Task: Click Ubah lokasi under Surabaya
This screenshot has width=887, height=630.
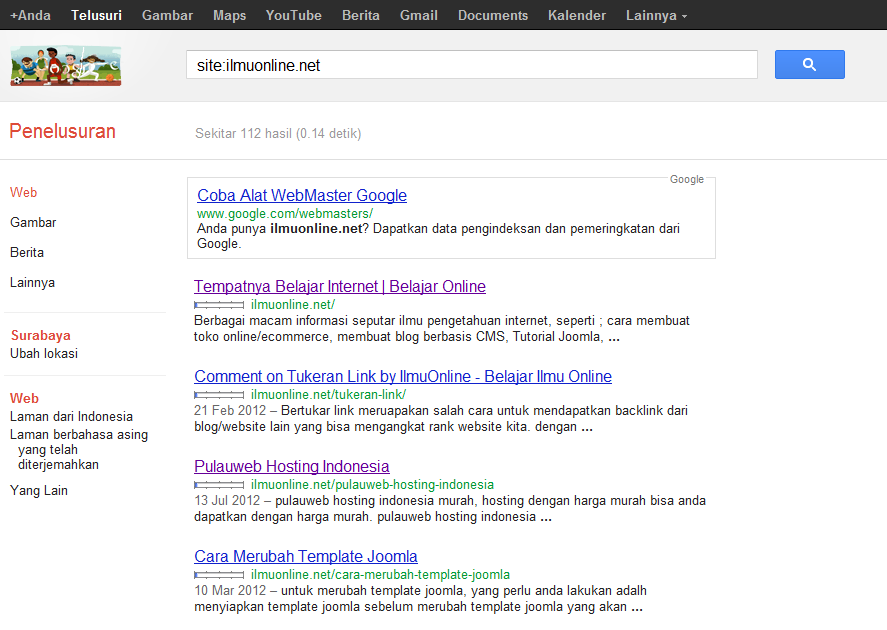Action: coord(44,354)
